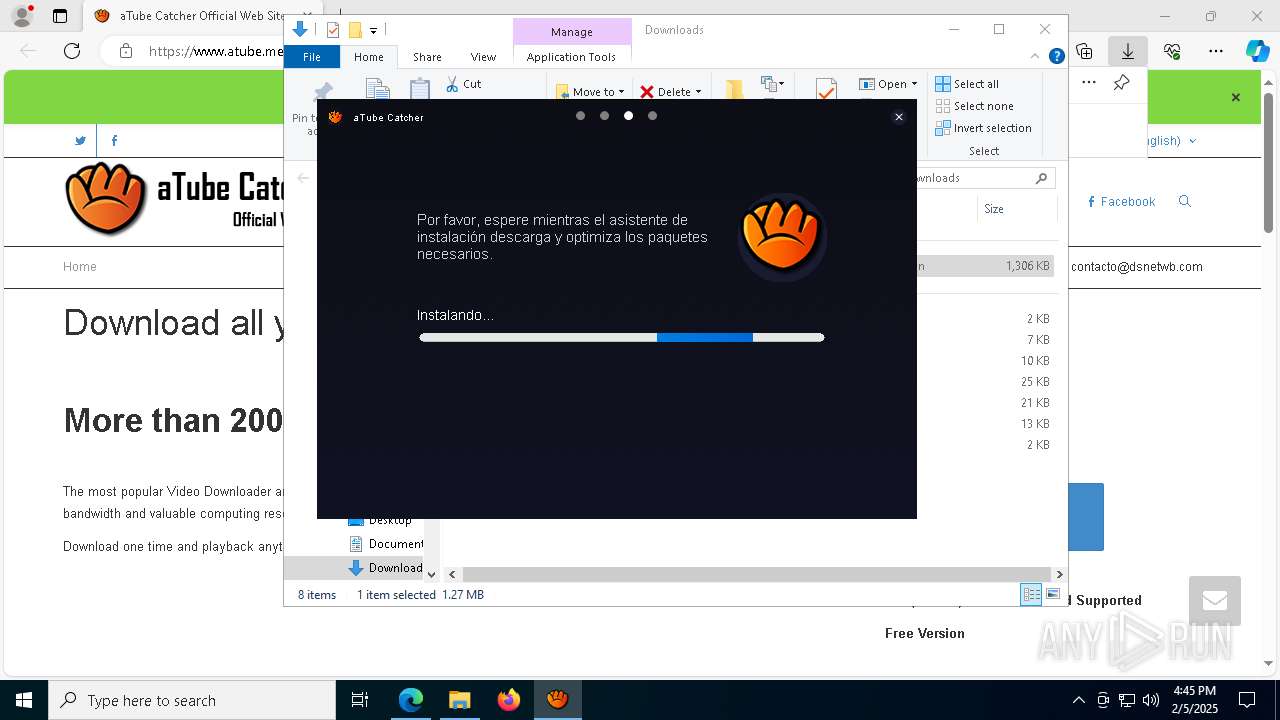Dismiss green banner with X
This screenshot has height=720, width=1280.
point(1236,97)
